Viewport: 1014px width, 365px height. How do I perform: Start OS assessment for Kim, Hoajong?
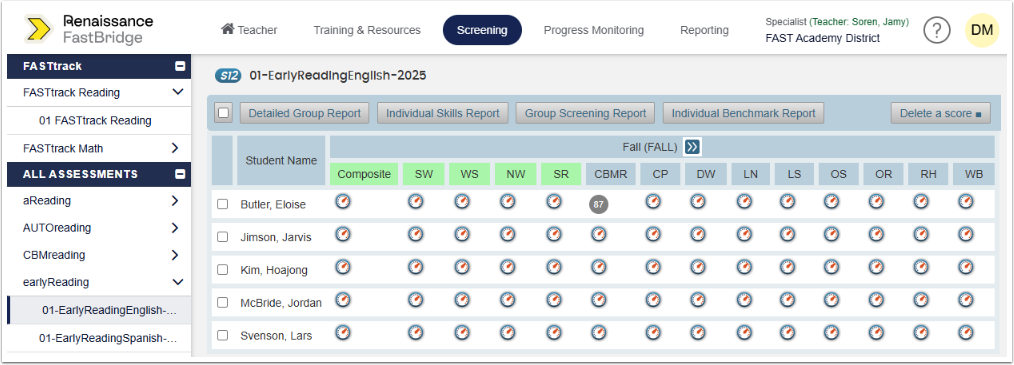click(x=832, y=267)
